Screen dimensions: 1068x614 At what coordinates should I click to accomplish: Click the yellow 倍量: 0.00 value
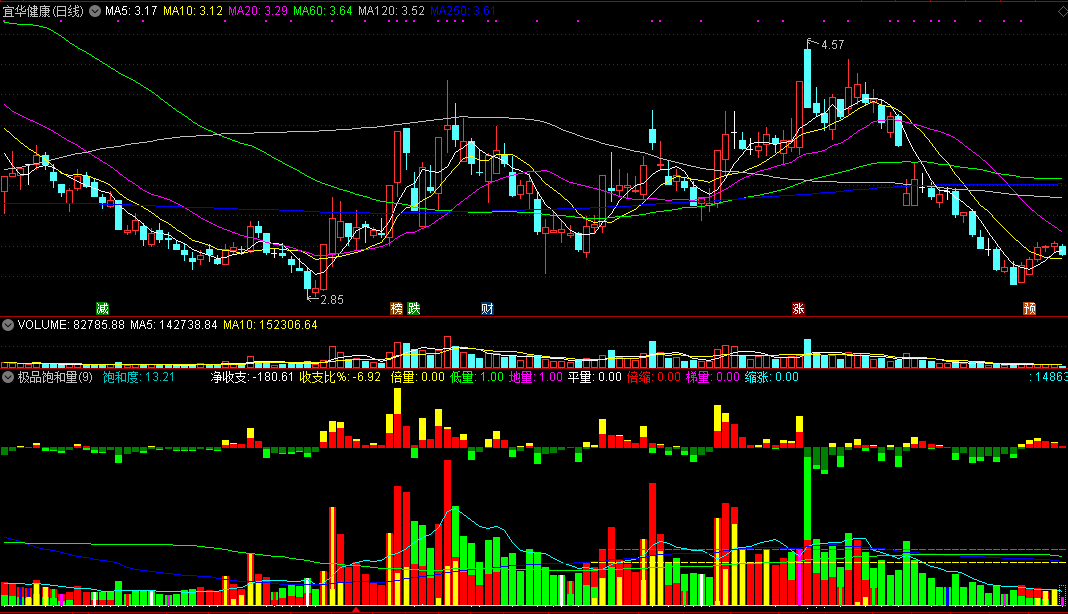pyautogui.click(x=418, y=377)
